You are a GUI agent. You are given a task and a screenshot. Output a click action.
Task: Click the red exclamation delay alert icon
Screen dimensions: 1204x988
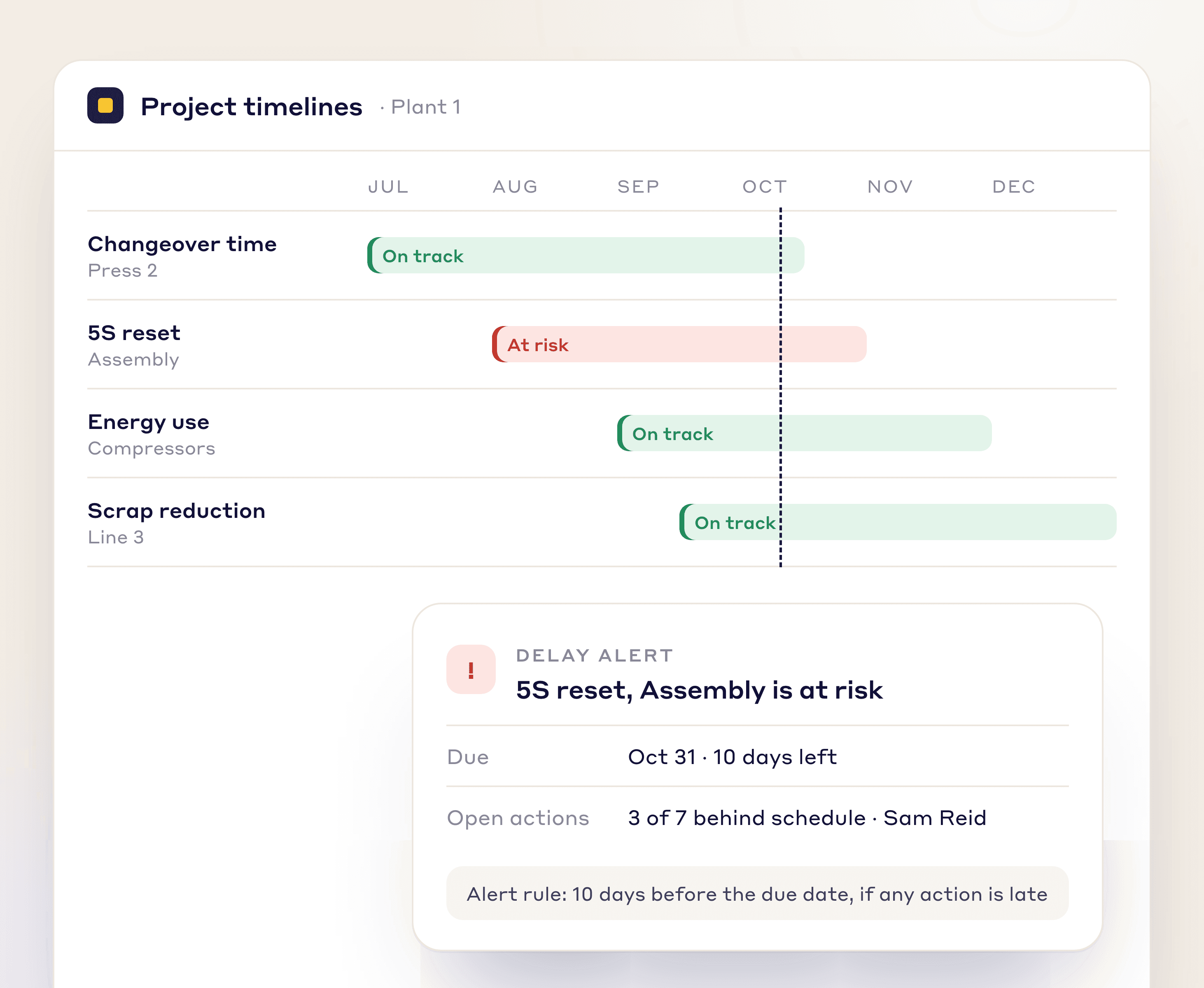click(x=471, y=669)
